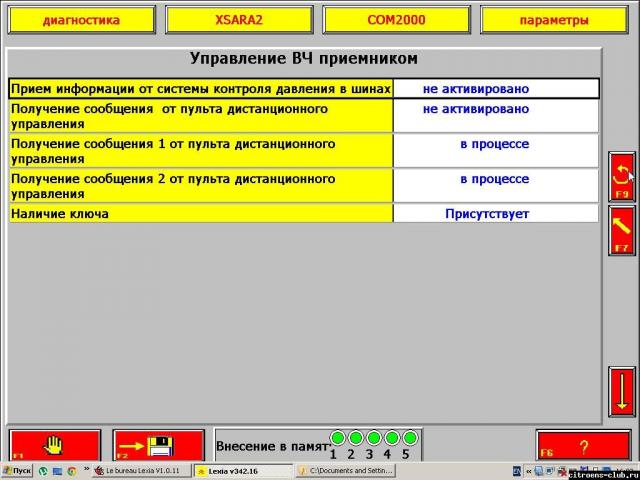Switch to Lexia v342.16 taskbar button
Viewport: 640px width, 480px height.
pyautogui.click(x=243, y=471)
